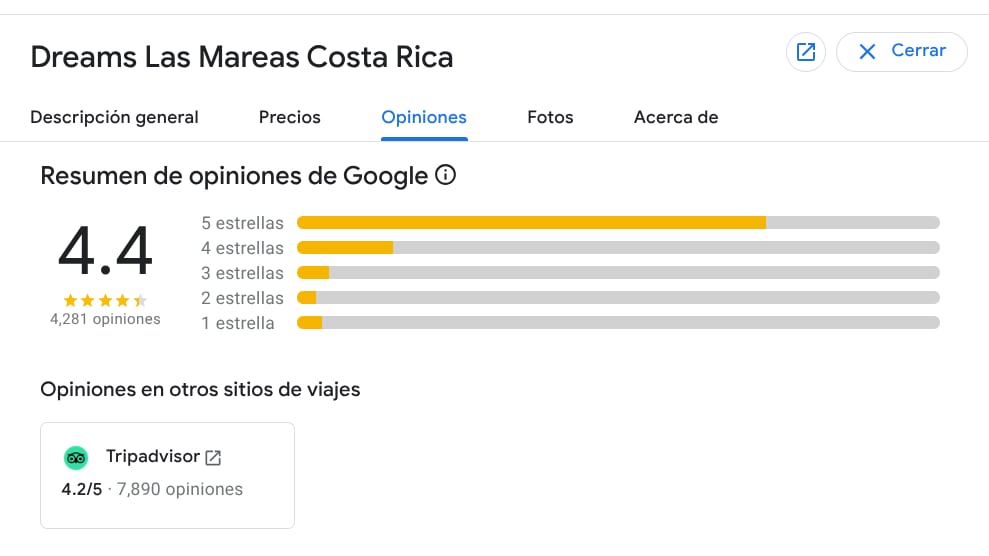Switch to the Descripción general tab
Screen dimensions: 989x556
[114, 117]
